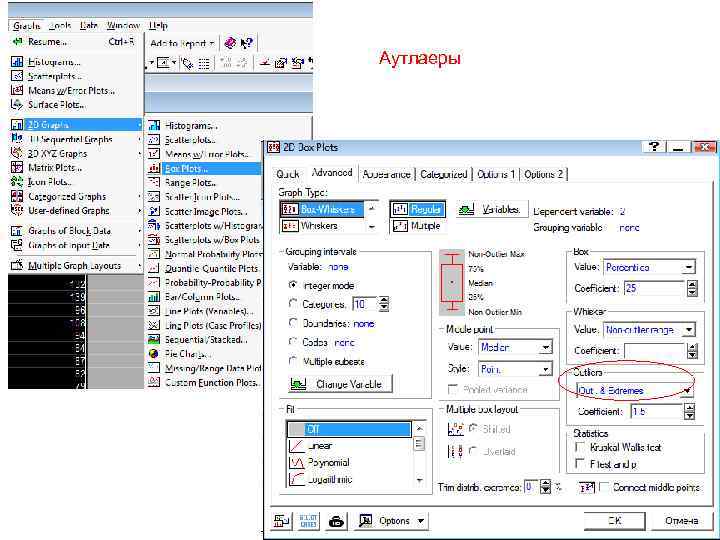Open User-defined Graphs submenu

coord(76,211)
